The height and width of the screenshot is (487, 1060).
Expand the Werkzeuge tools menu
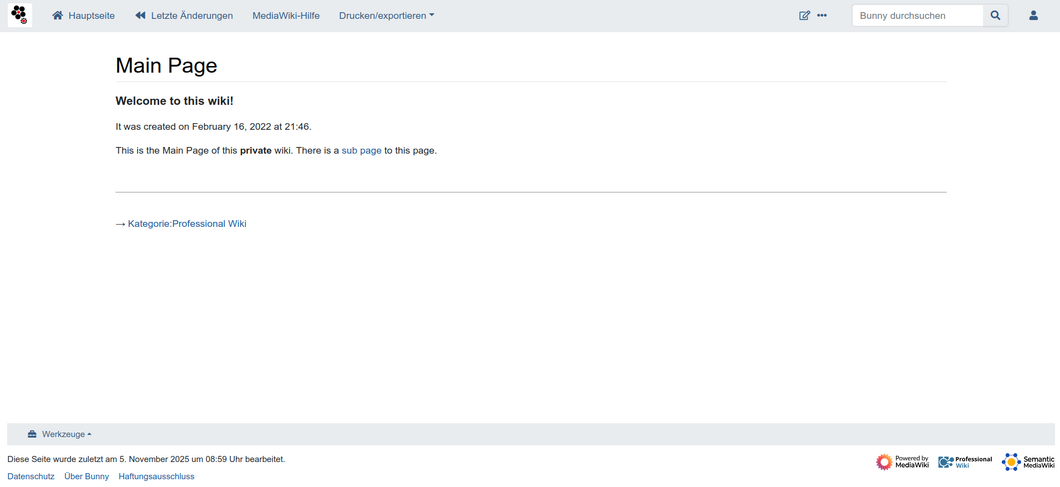coord(60,434)
